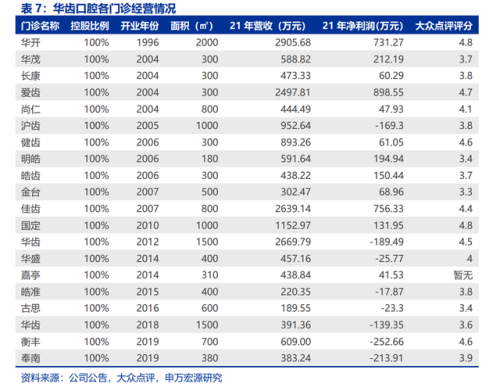Select the 国定 clinic row name
The width and height of the screenshot is (500, 391).
pyautogui.click(x=31, y=225)
